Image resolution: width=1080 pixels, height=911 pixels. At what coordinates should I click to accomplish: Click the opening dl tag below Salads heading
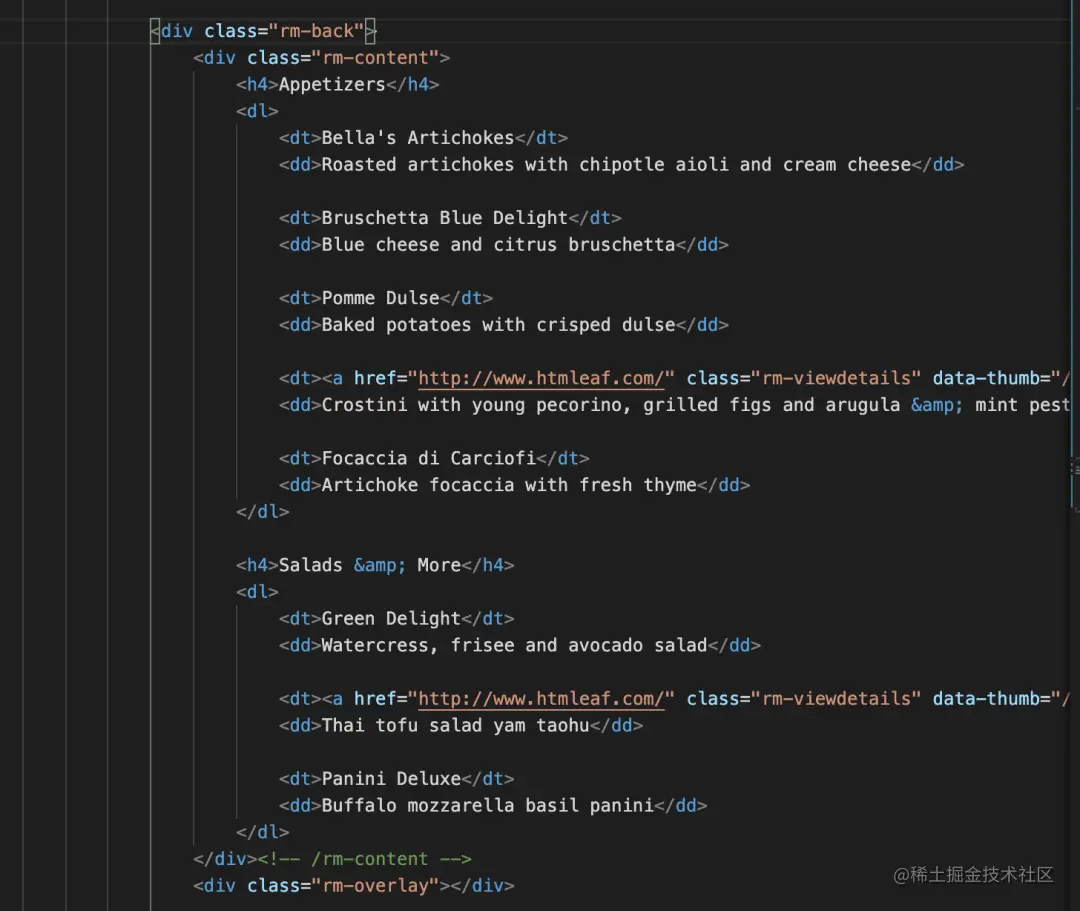pos(257,591)
